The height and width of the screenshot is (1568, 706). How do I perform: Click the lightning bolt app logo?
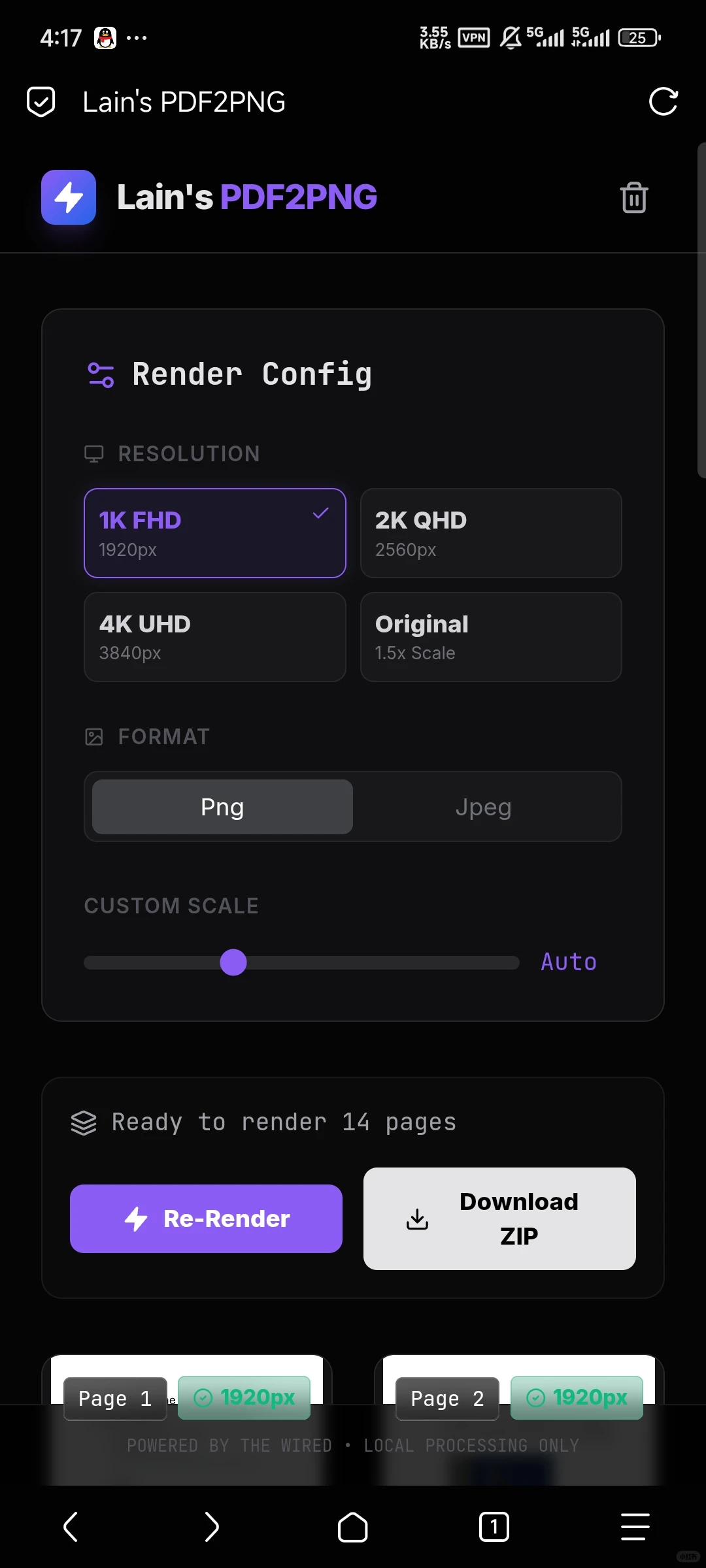tap(69, 197)
